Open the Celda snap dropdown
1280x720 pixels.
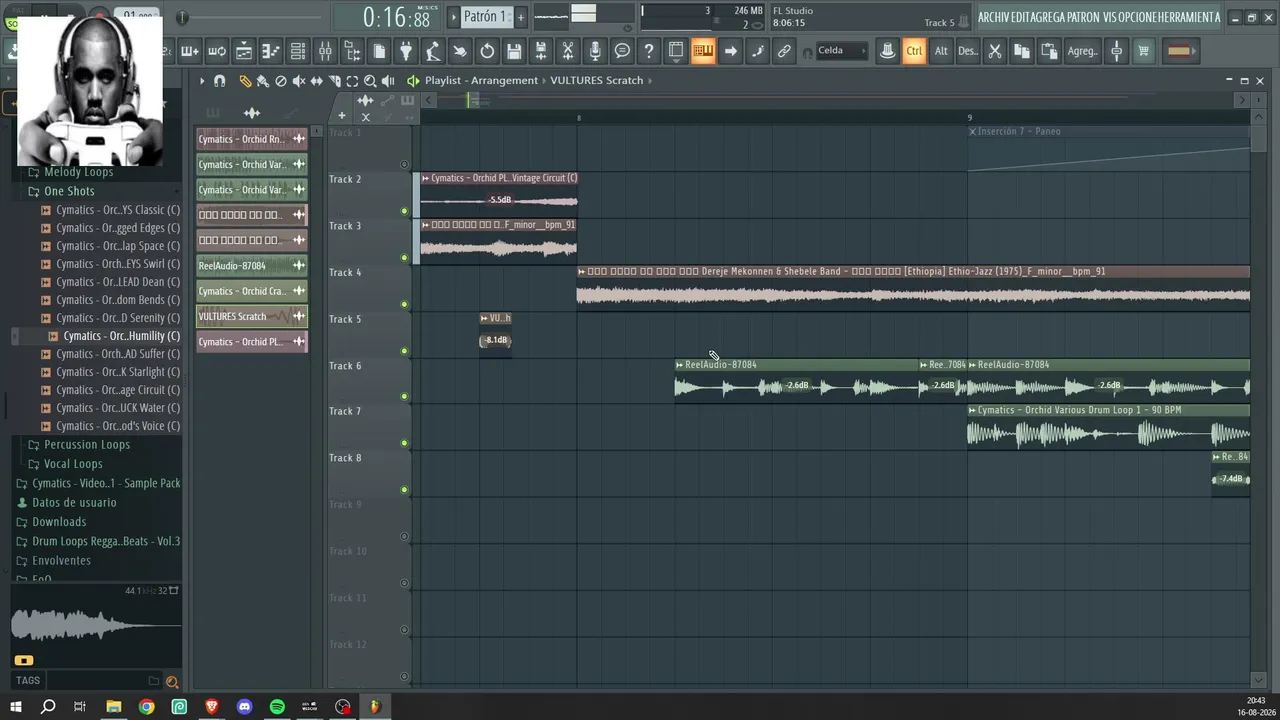(842, 51)
